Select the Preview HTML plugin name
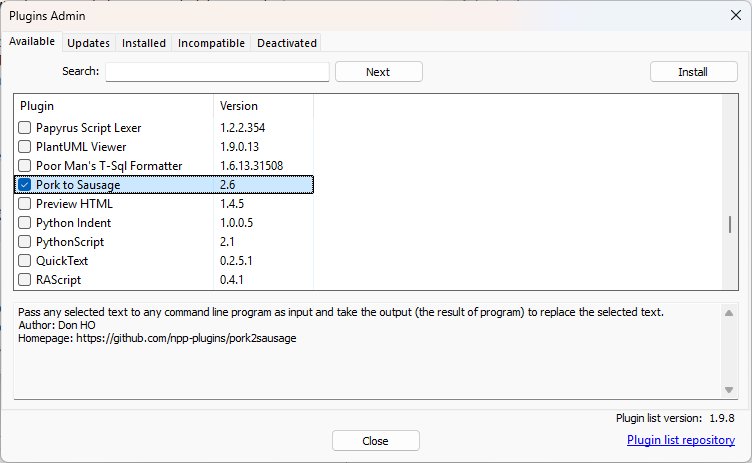This screenshot has height=463, width=752. coord(74,204)
